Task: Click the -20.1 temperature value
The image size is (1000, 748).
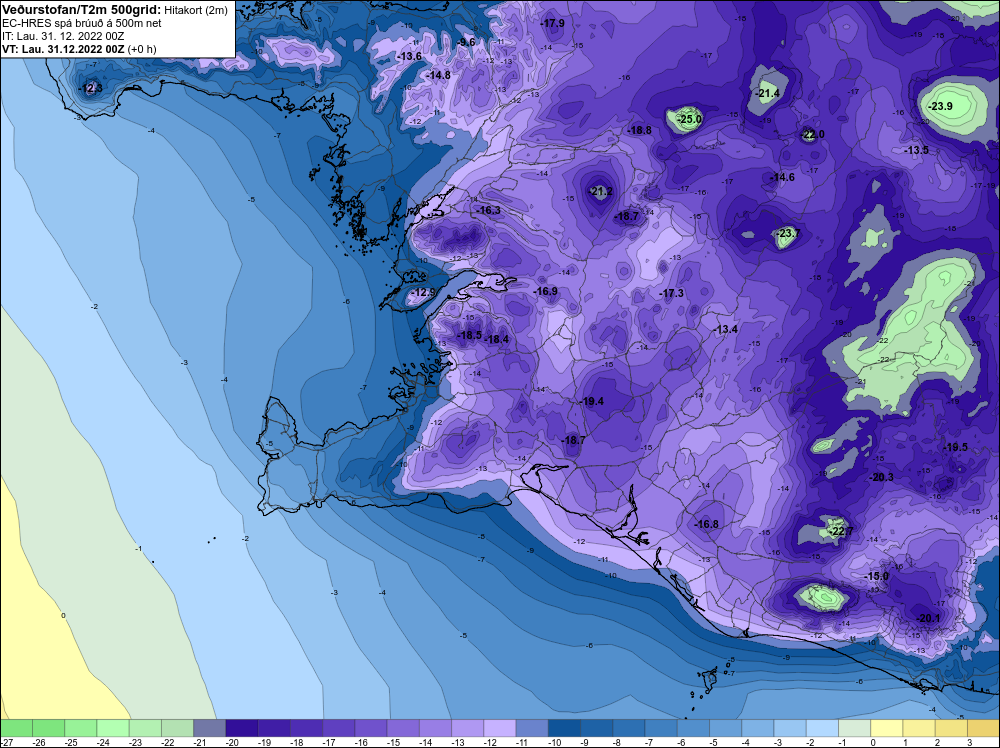Action: click(x=928, y=619)
